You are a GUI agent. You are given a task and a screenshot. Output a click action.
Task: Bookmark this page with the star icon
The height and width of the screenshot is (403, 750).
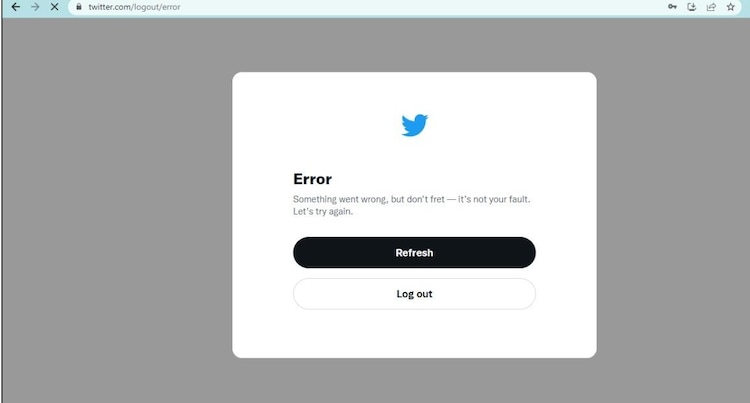click(730, 7)
